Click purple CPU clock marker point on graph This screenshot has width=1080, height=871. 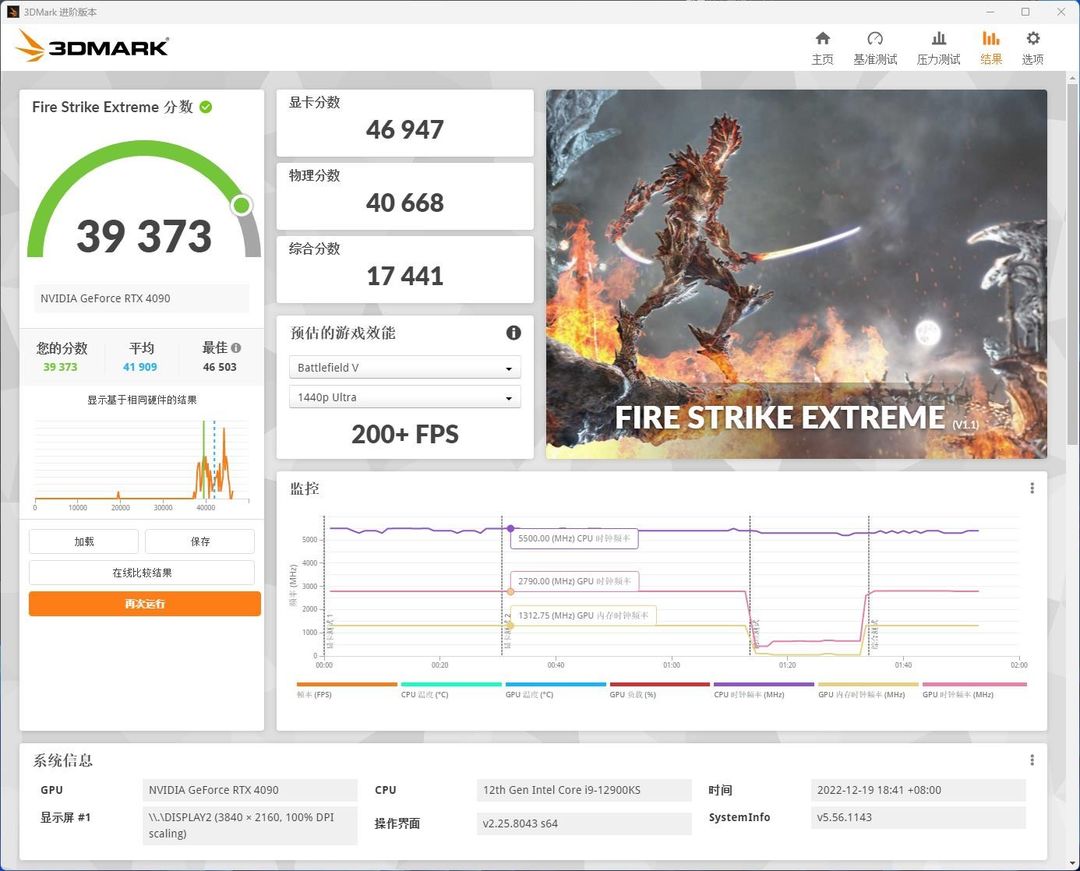coord(510,528)
